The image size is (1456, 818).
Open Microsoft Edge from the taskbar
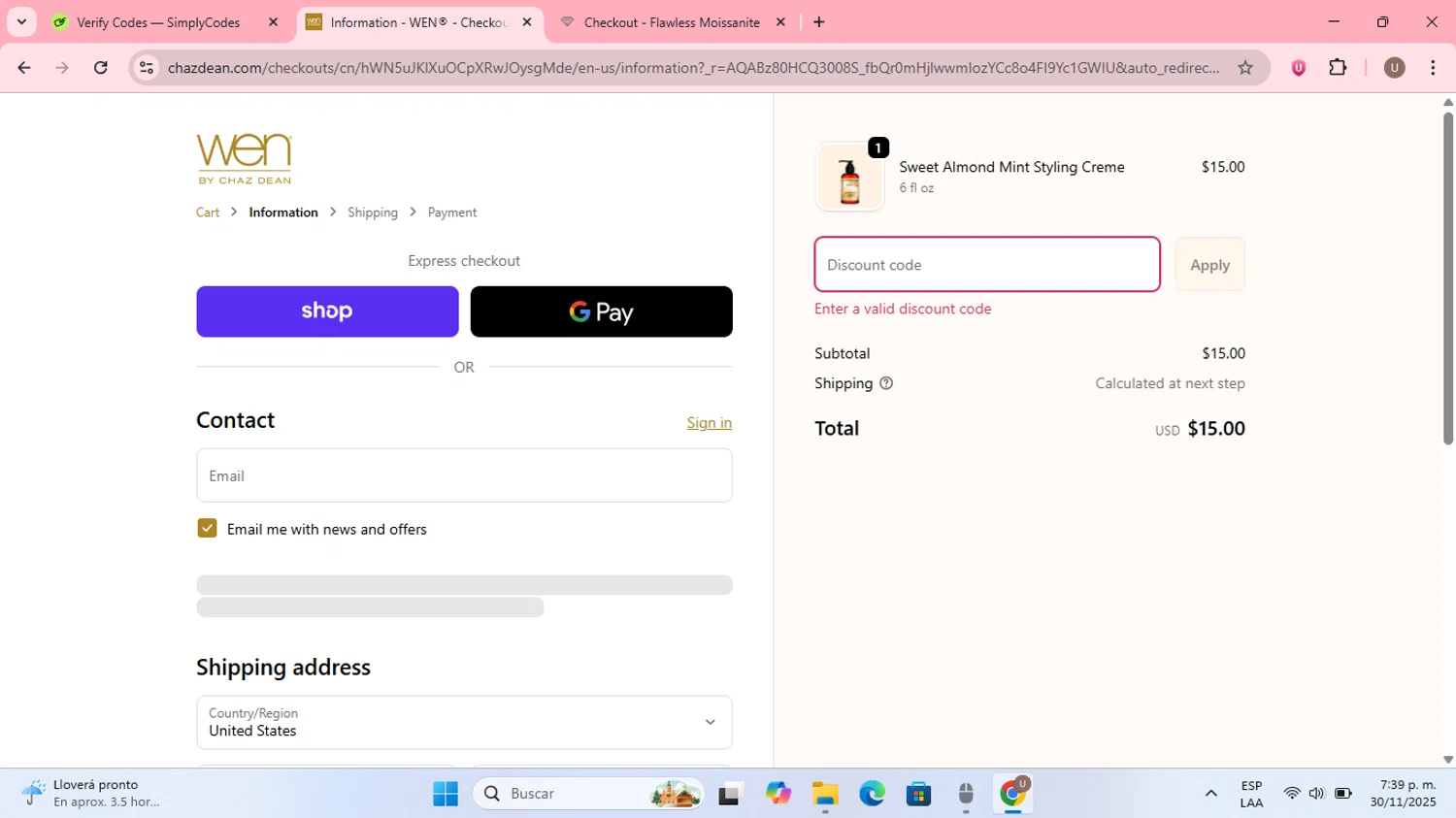pos(872,794)
